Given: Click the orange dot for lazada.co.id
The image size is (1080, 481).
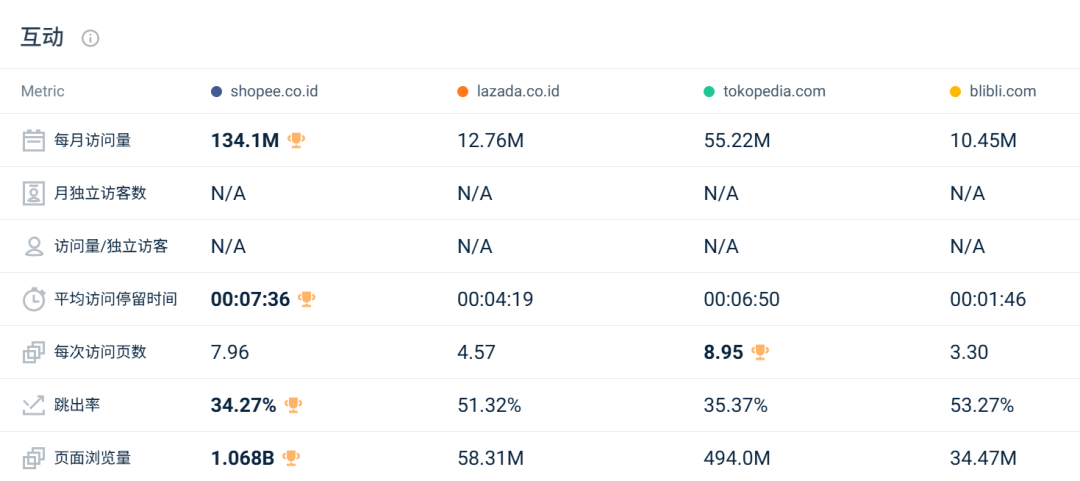Looking at the screenshot, I should coord(462,92).
